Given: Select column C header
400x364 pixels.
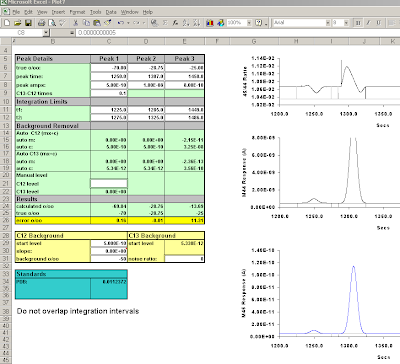Looking at the screenshot, I should tap(109, 41).
